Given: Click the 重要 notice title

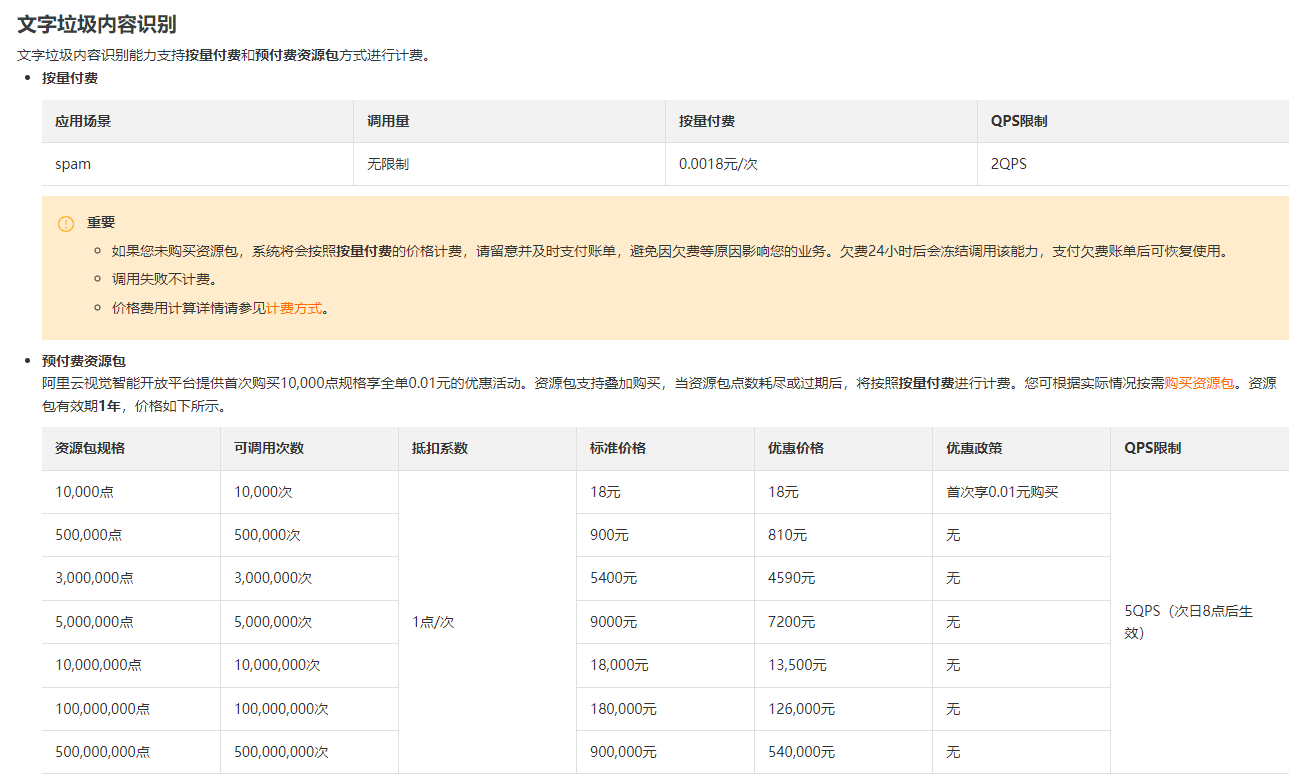Looking at the screenshot, I should pyautogui.click(x=101, y=223).
